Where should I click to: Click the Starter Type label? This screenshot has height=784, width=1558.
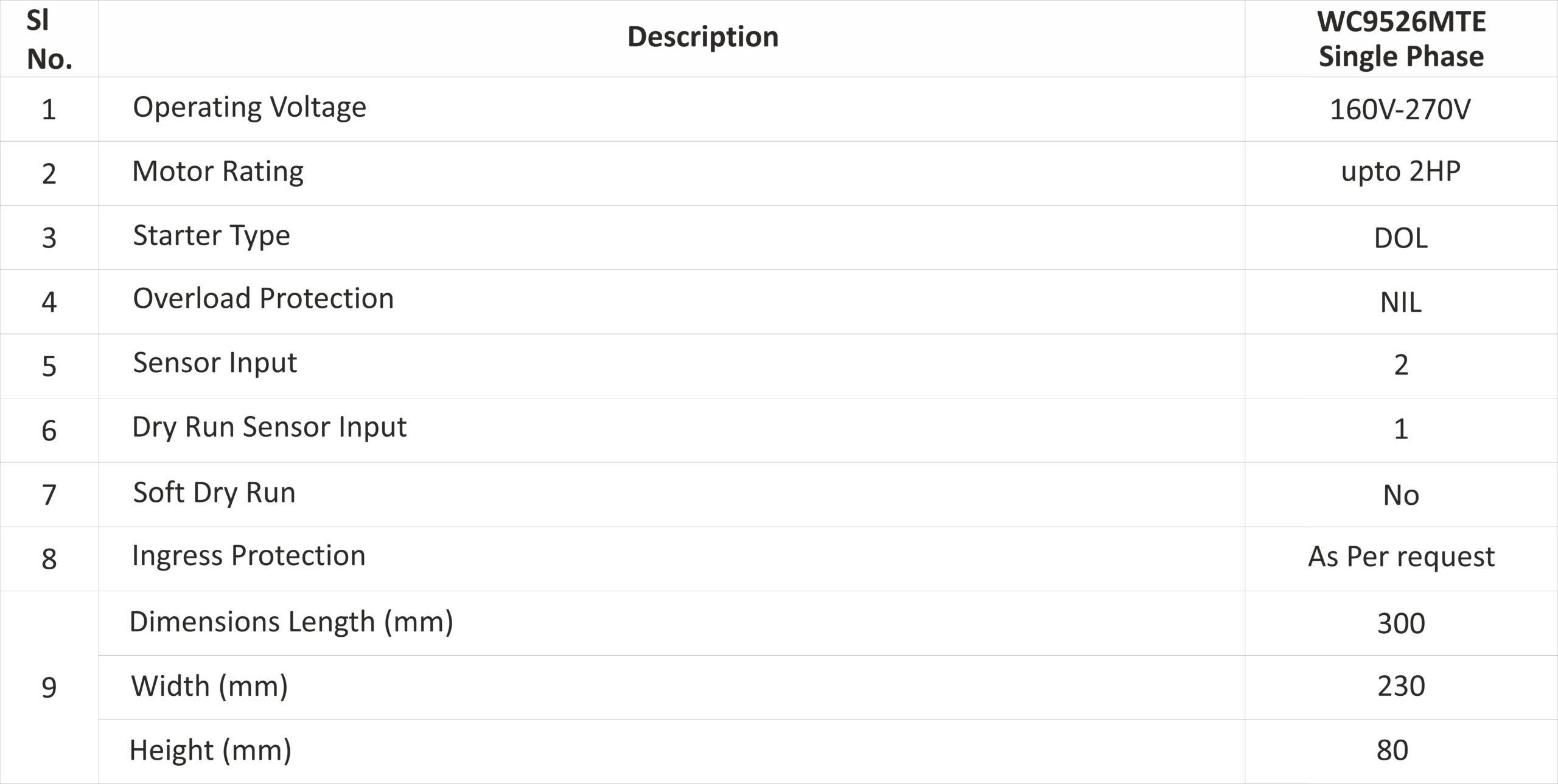coord(211,236)
